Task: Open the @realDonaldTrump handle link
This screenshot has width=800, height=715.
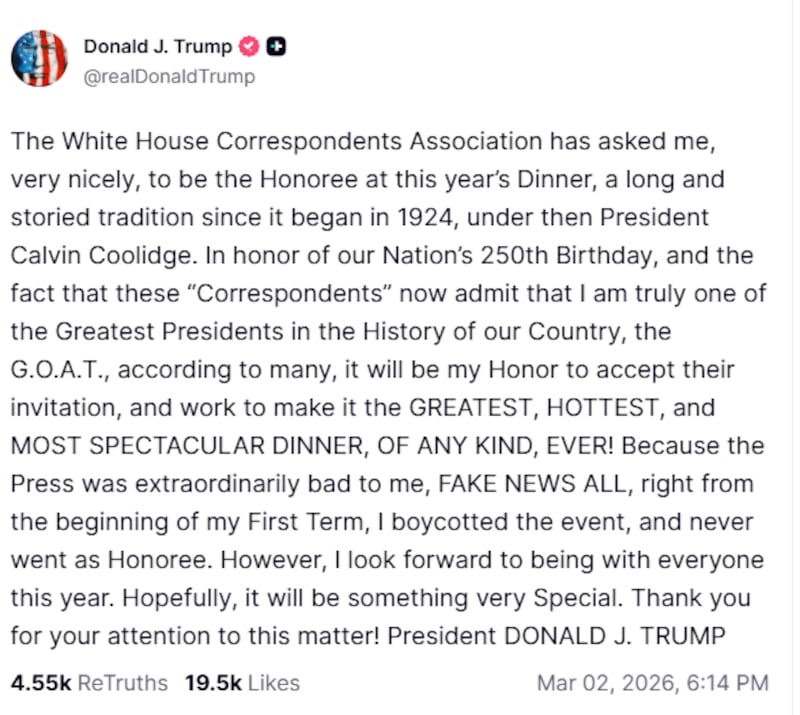Action: pos(169,76)
